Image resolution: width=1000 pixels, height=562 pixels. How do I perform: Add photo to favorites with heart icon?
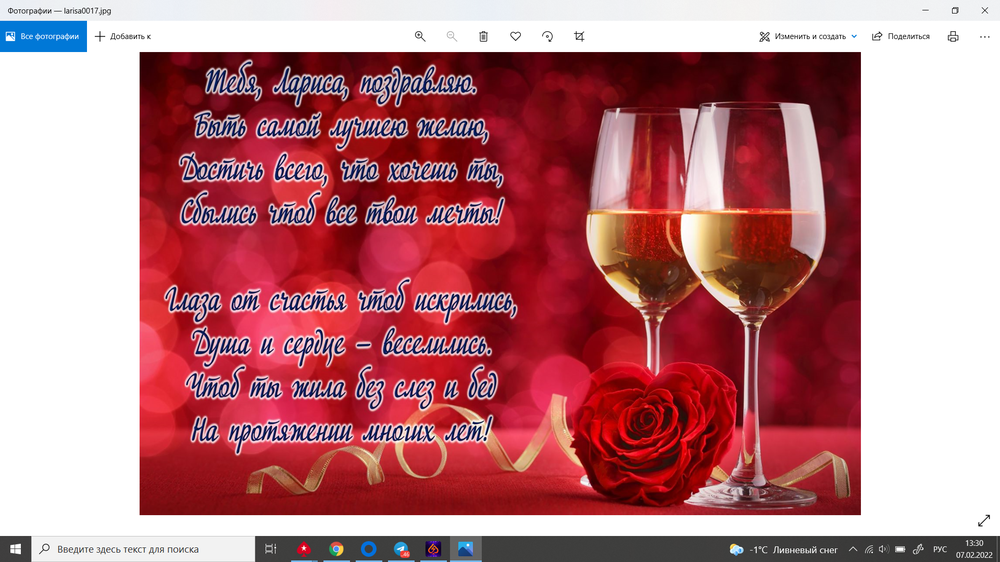[515, 36]
